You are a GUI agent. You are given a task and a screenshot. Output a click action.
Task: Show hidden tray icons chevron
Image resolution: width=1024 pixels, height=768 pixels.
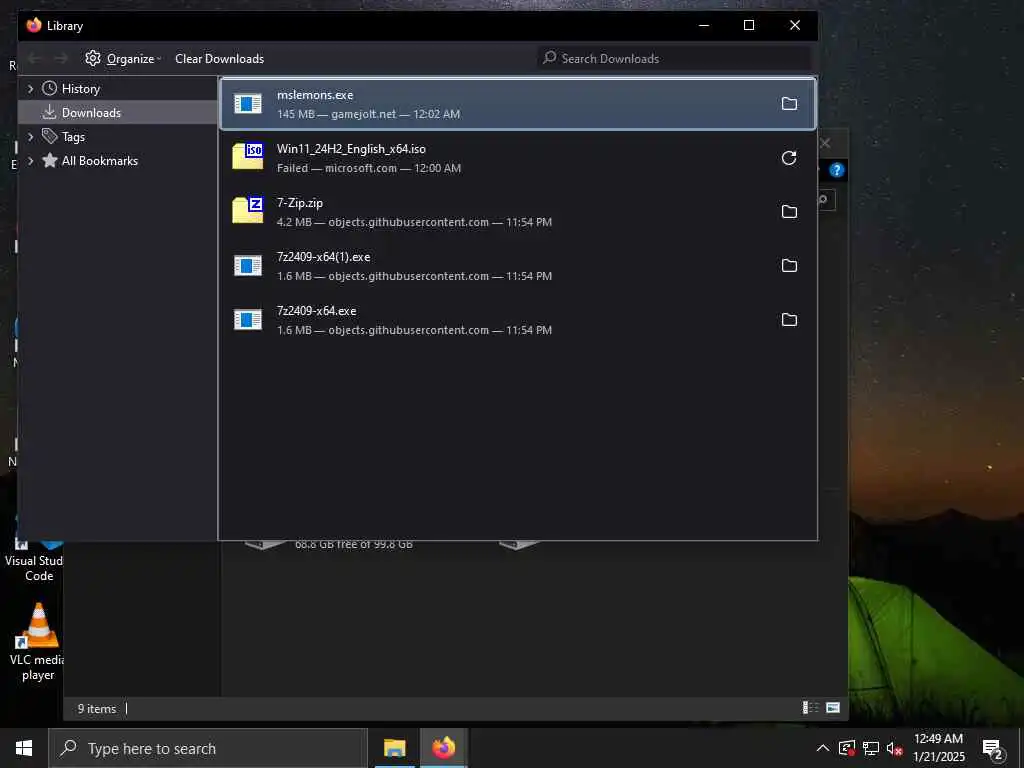(x=823, y=748)
